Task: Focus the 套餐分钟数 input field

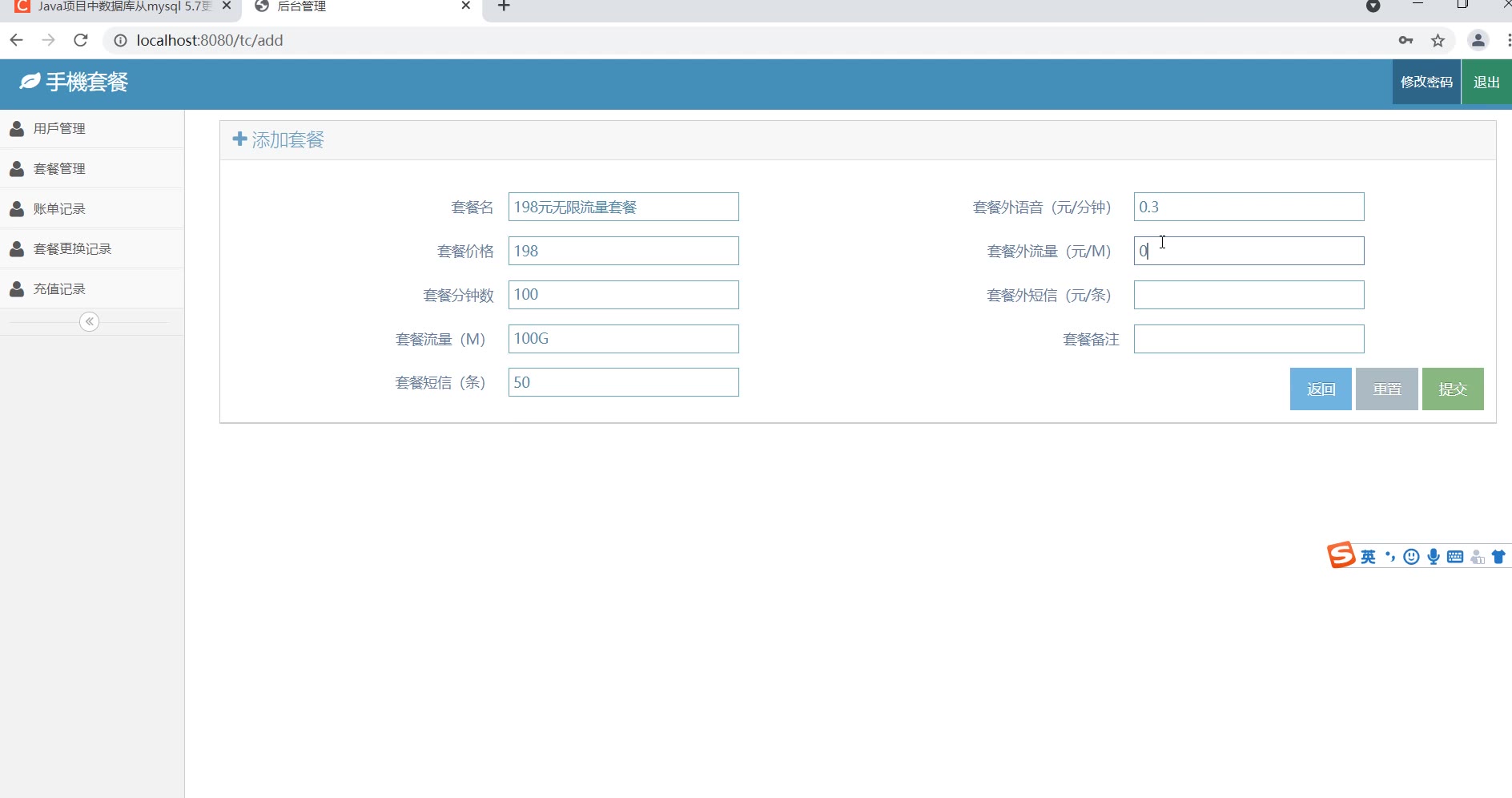Action: click(x=623, y=295)
